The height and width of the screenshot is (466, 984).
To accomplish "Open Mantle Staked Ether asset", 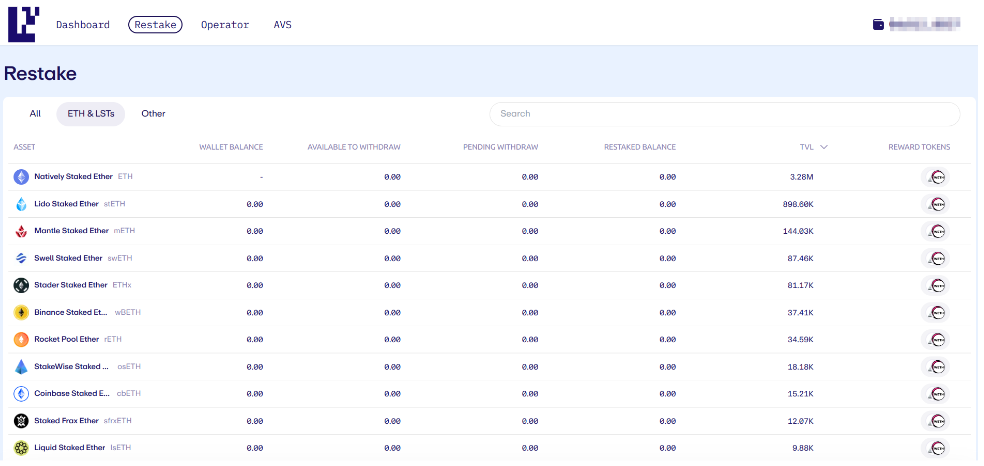I will 72,231.
